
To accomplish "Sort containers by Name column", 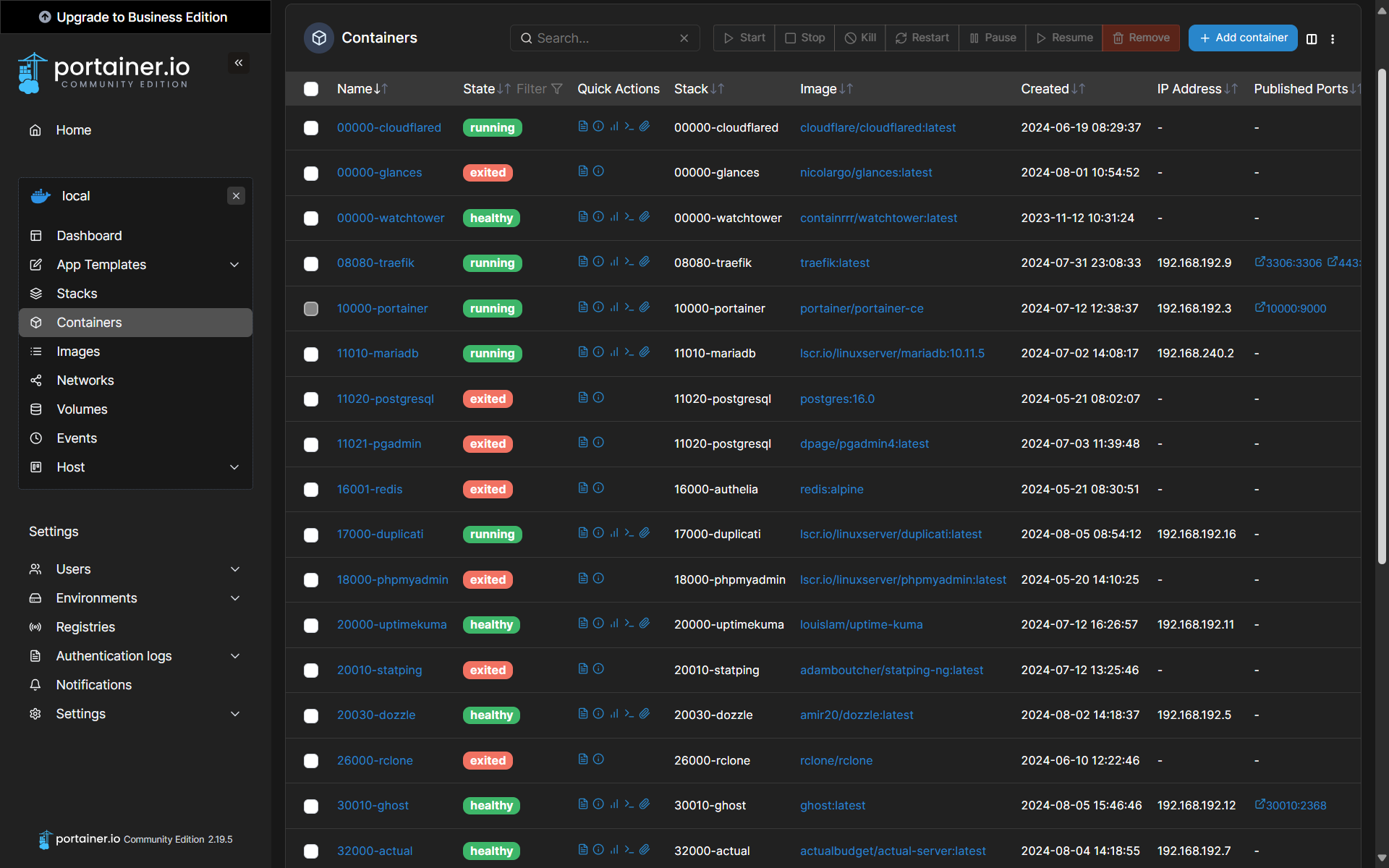I will click(362, 89).
